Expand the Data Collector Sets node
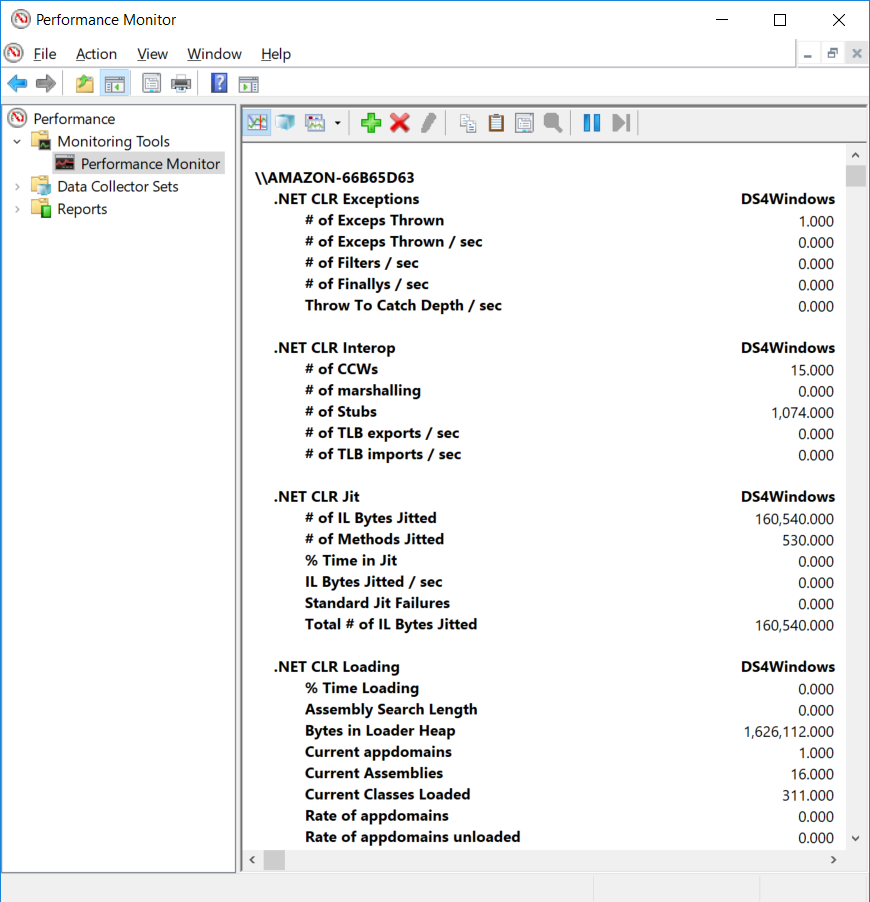The width and height of the screenshot is (870, 902). [x=18, y=186]
